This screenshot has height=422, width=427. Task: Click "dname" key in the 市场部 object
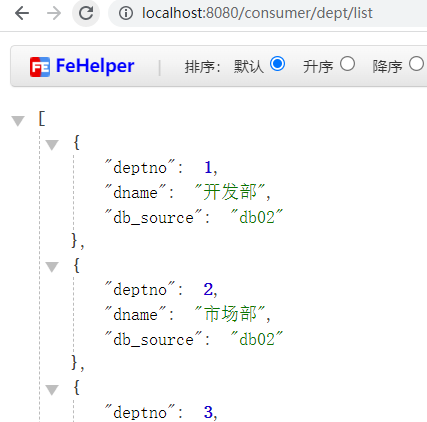pos(135,314)
